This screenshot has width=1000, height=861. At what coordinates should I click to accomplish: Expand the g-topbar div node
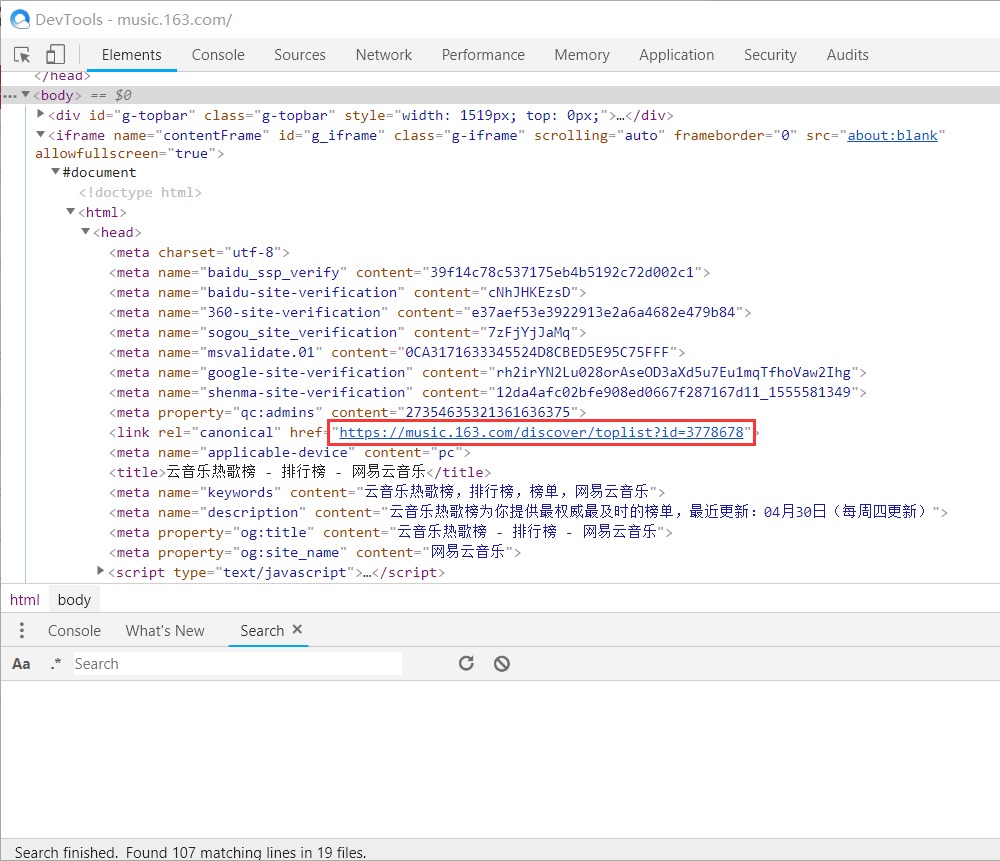pyautogui.click(x=41, y=114)
